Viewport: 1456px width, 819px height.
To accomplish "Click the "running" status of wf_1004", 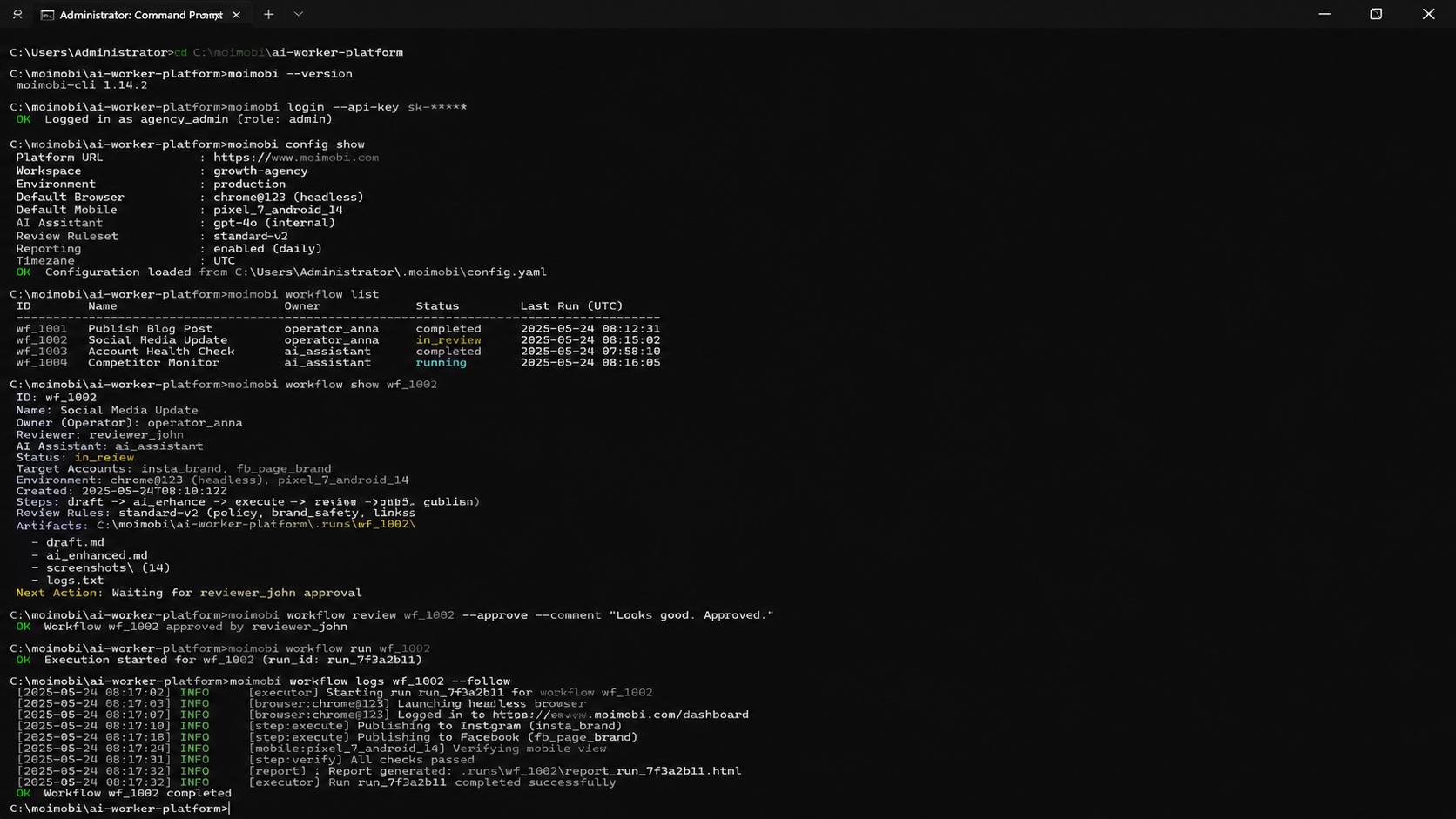I will click(x=442, y=363).
